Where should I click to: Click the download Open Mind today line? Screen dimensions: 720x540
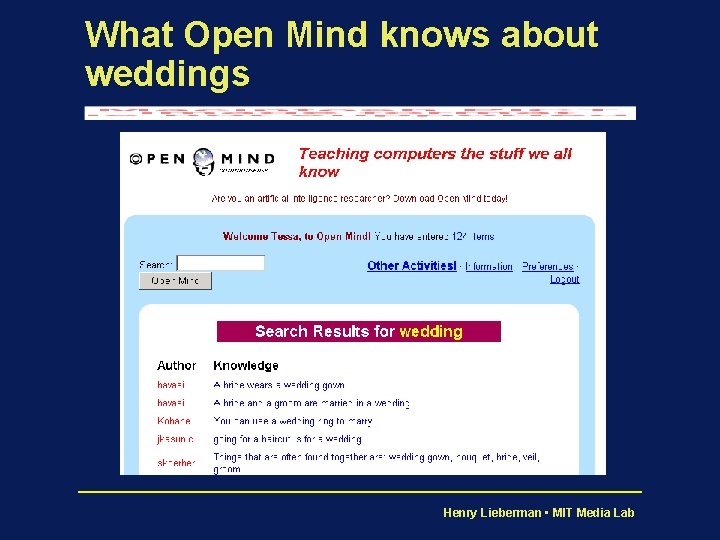(x=360, y=198)
